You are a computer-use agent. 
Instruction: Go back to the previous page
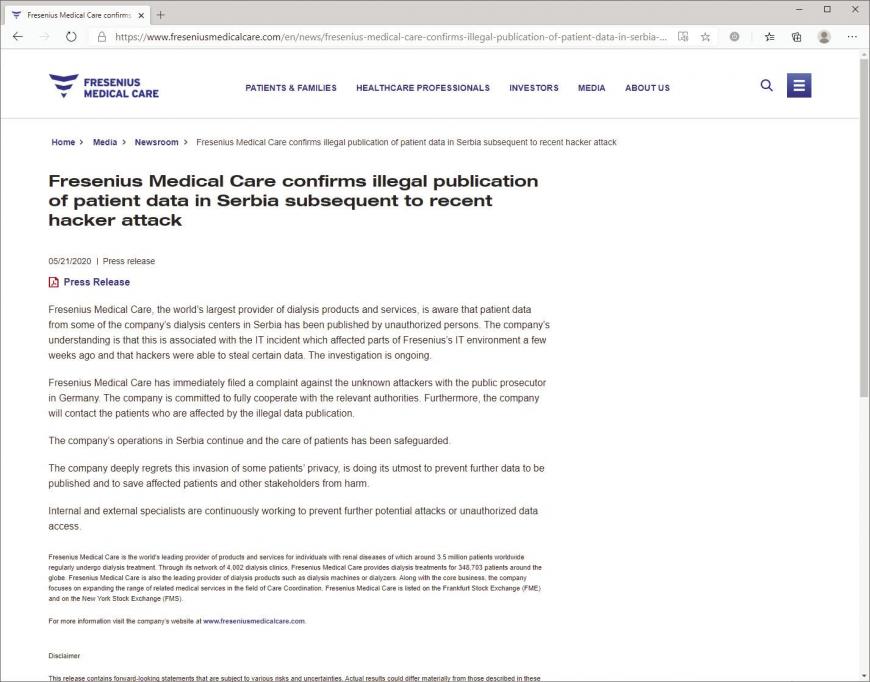[18, 37]
